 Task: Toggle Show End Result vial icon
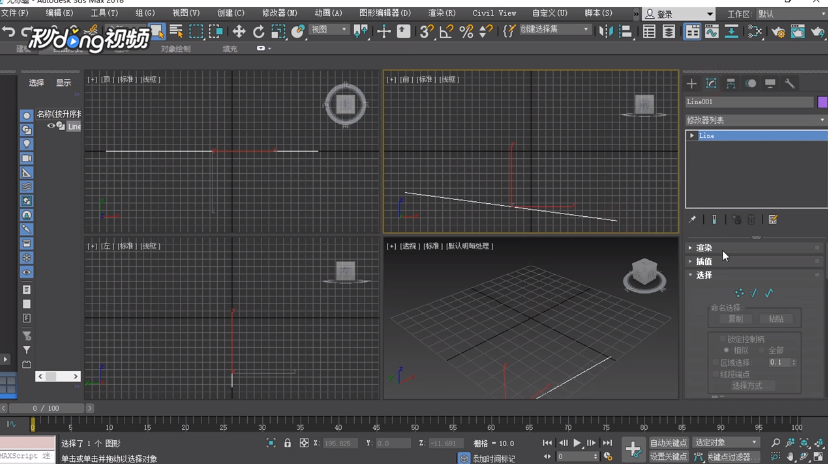click(x=714, y=220)
